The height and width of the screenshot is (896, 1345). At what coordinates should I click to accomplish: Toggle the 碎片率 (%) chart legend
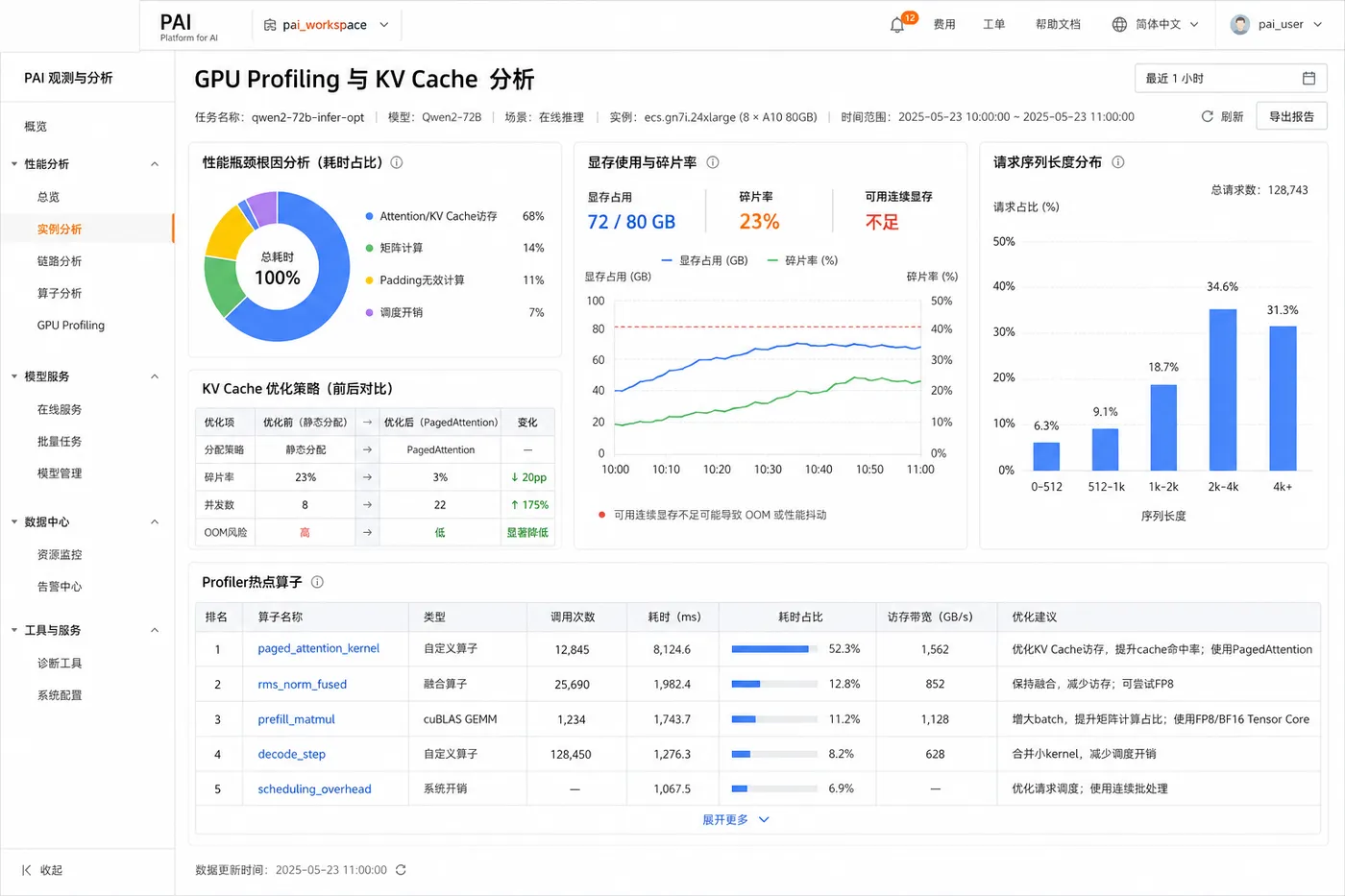tap(802, 260)
